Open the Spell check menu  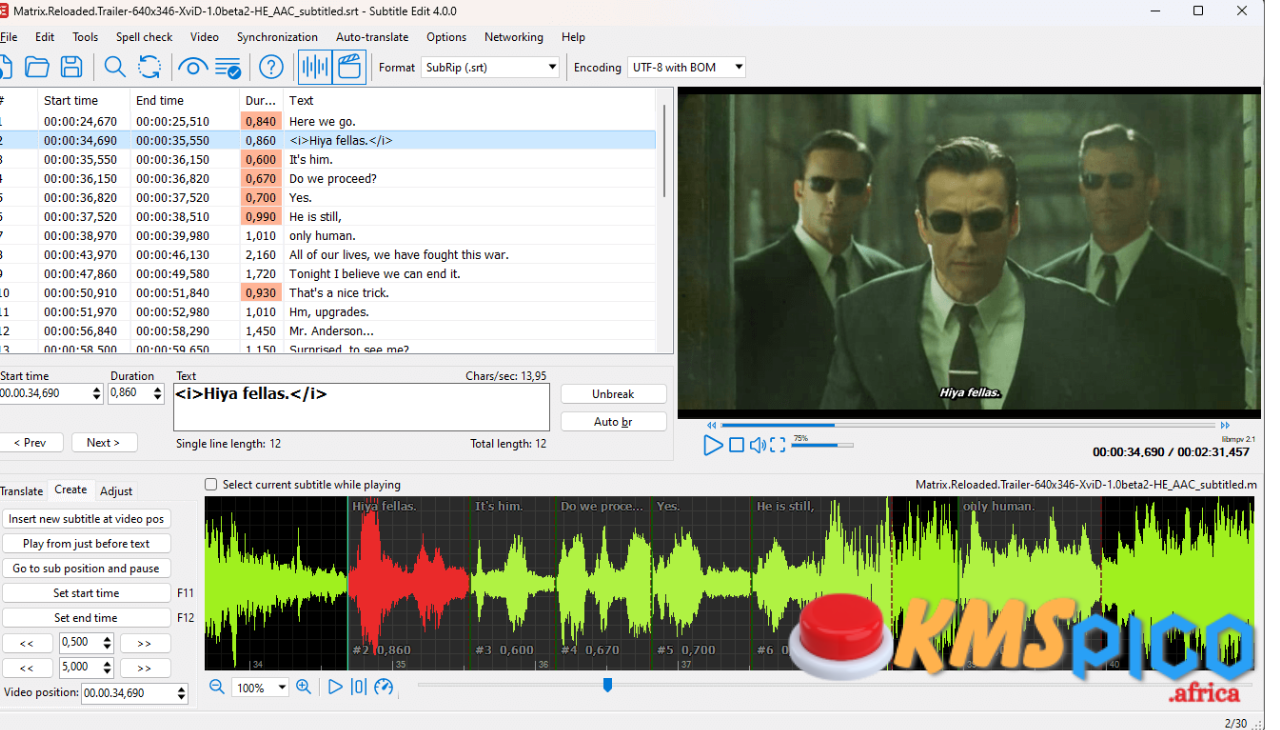click(x=144, y=37)
